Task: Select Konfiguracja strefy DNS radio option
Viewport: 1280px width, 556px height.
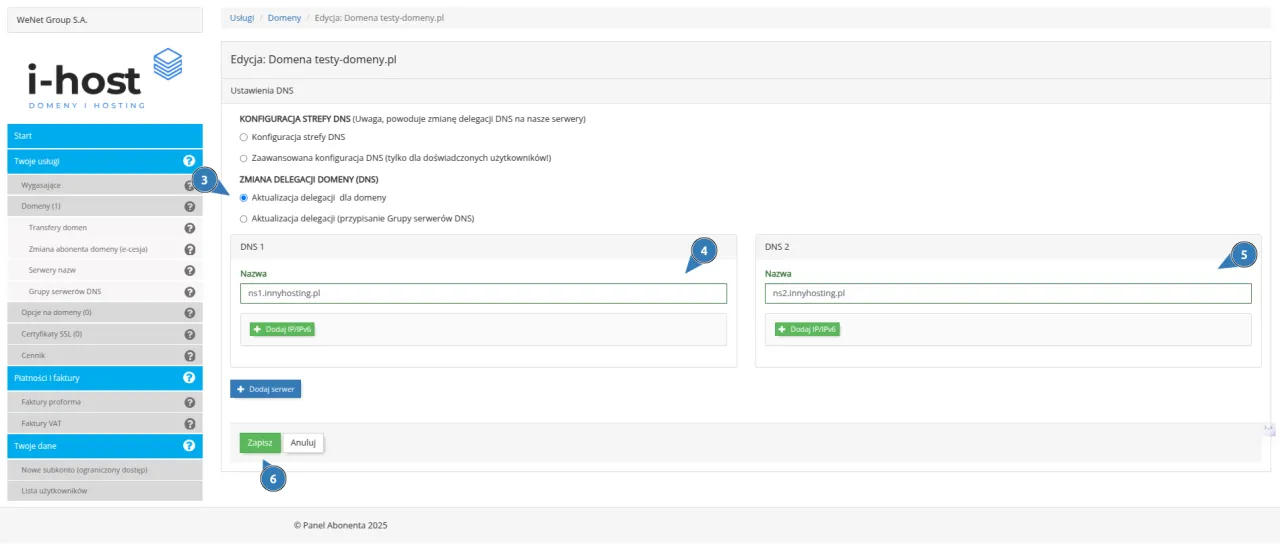Action: click(x=244, y=137)
